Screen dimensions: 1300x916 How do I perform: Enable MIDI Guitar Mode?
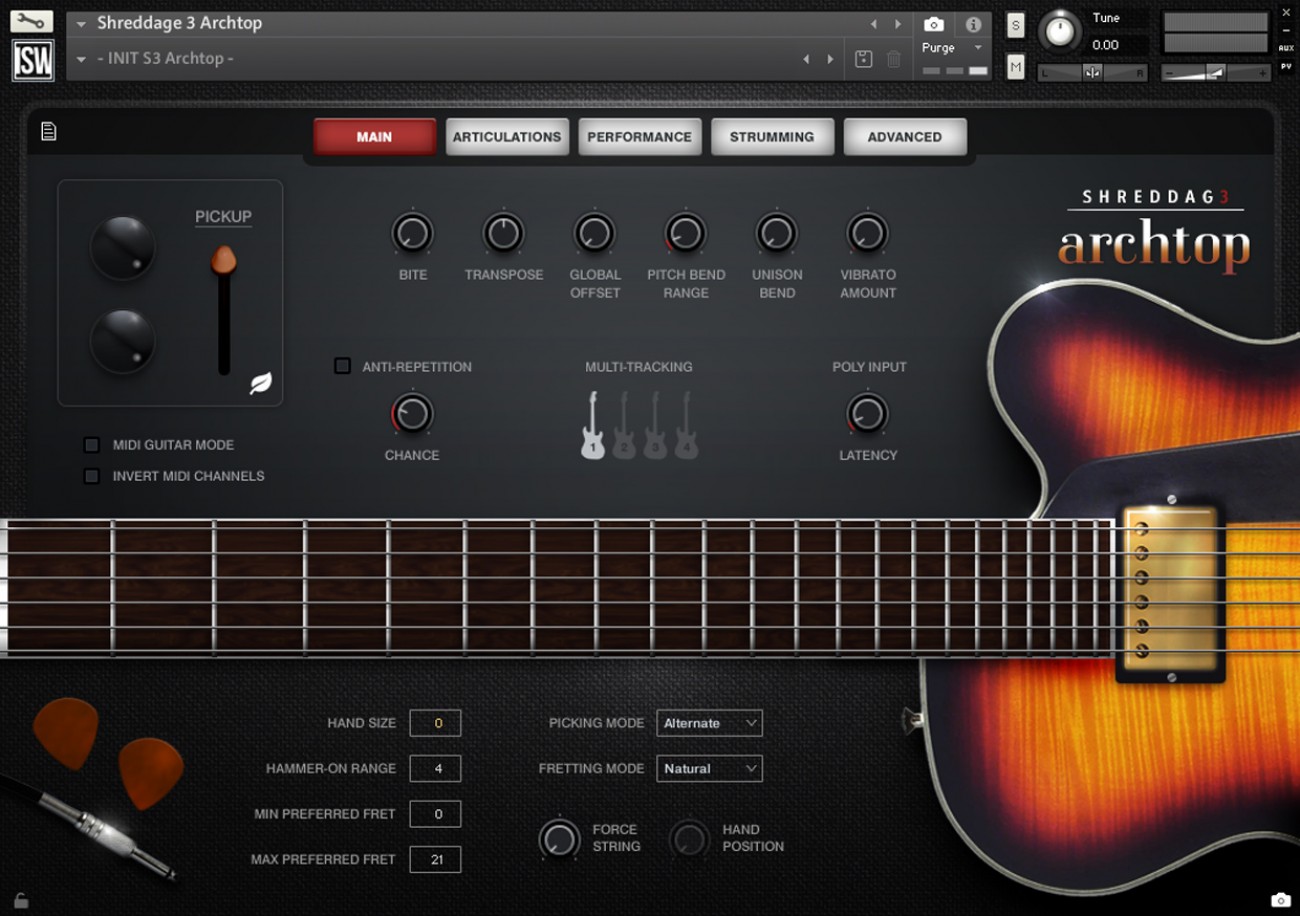[x=92, y=444]
